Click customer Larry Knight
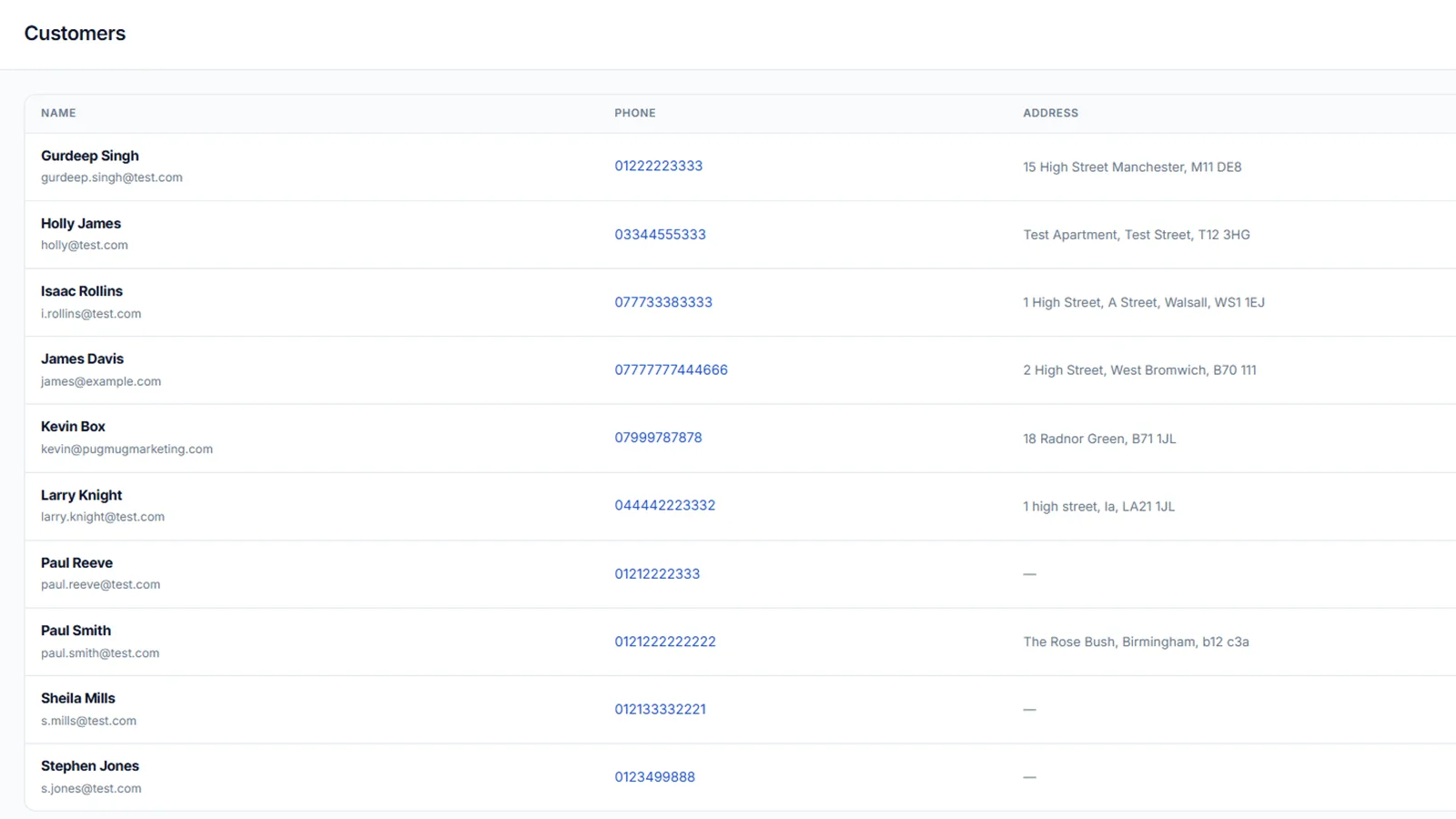The width and height of the screenshot is (1456, 819). 81,495
